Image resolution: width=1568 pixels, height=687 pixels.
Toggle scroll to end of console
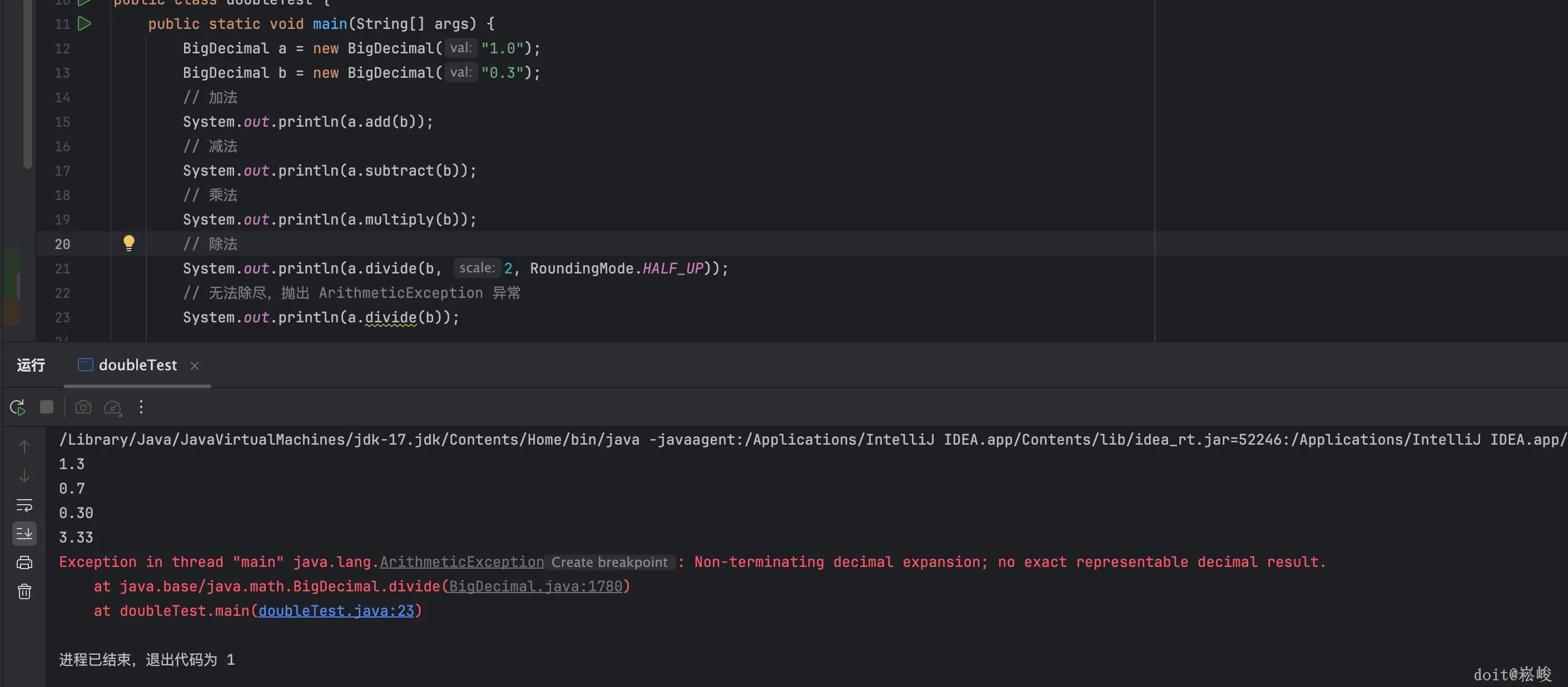pyautogui.click(x=24, y=534)
